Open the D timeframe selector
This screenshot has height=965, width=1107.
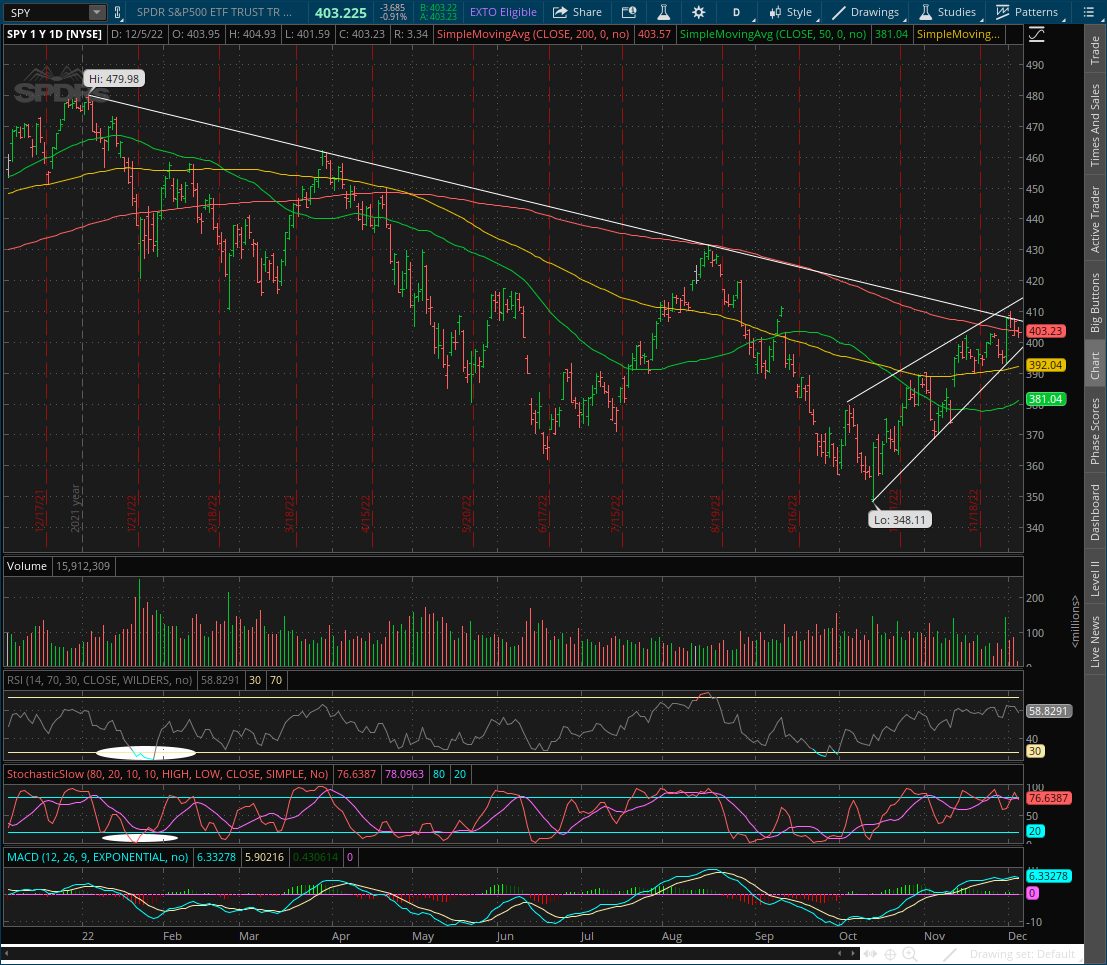pyautogui.click(x=736, y=12)
